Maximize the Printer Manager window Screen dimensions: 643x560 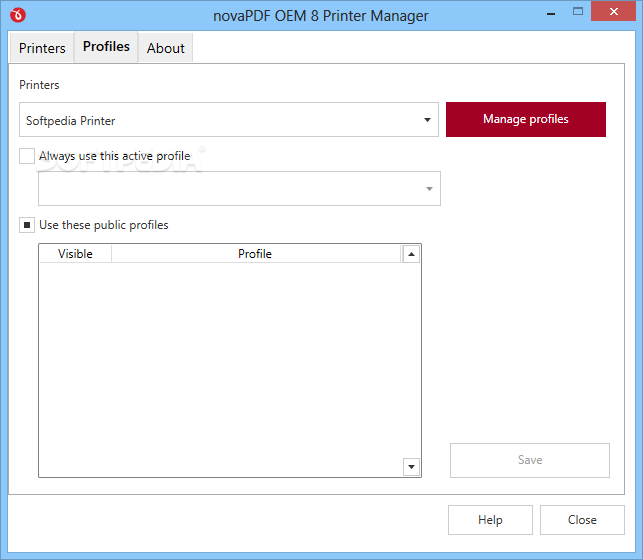(x=578, y=11)
